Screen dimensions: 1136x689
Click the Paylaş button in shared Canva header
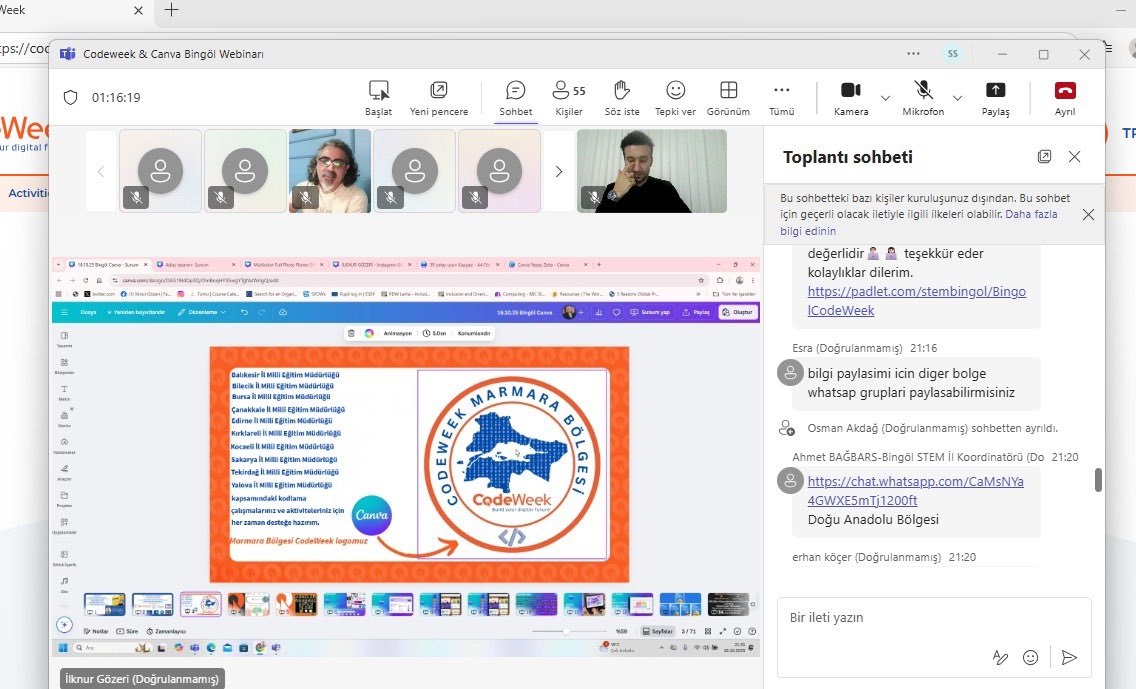pos(698,312)
